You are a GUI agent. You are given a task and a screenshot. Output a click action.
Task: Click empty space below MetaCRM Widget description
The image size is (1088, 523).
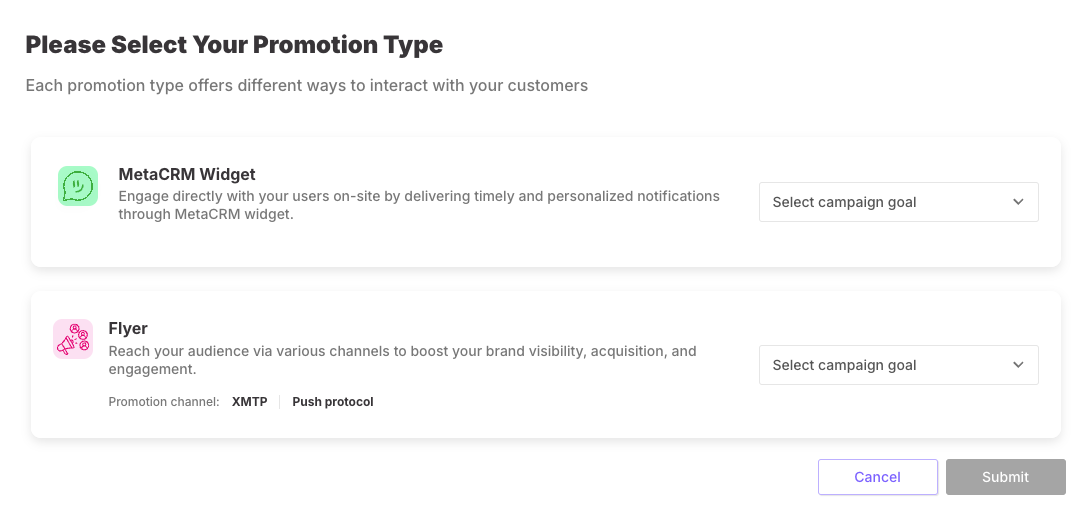click(400, 245)
